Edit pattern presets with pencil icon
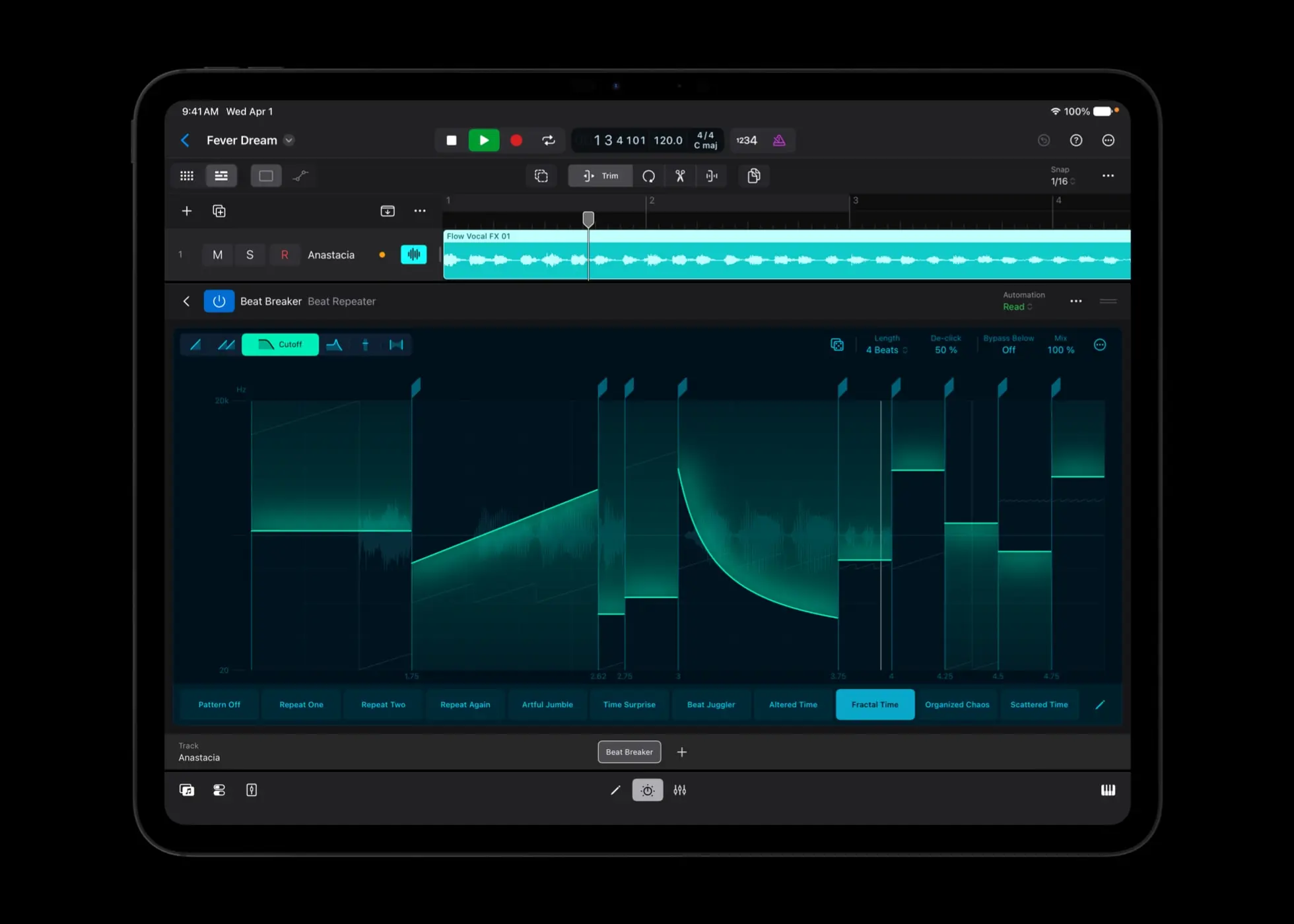Image resolution: width=1294 pixels, height=924 pixels. [1100, 704]
